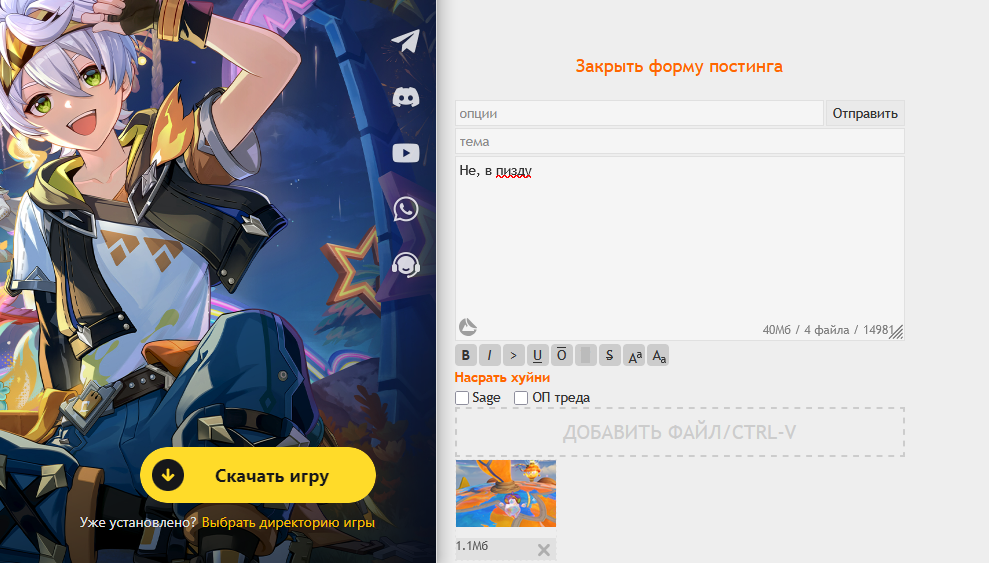This screenshot has width=989, height=563.
Task: Click the Уже установлено? text
Action: click(138, 523)
